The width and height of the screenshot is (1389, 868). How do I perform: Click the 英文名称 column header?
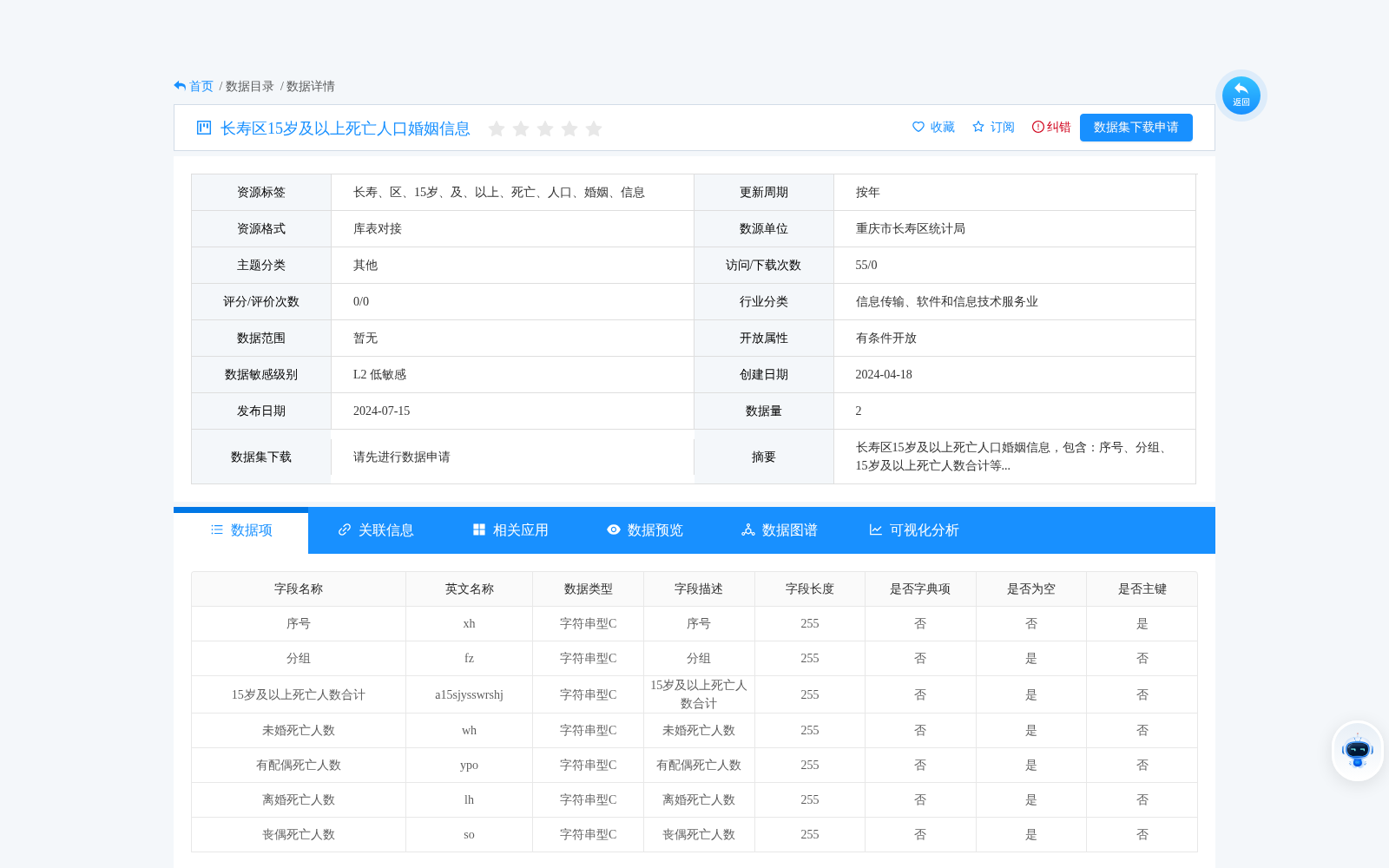[x=470, y=589]
